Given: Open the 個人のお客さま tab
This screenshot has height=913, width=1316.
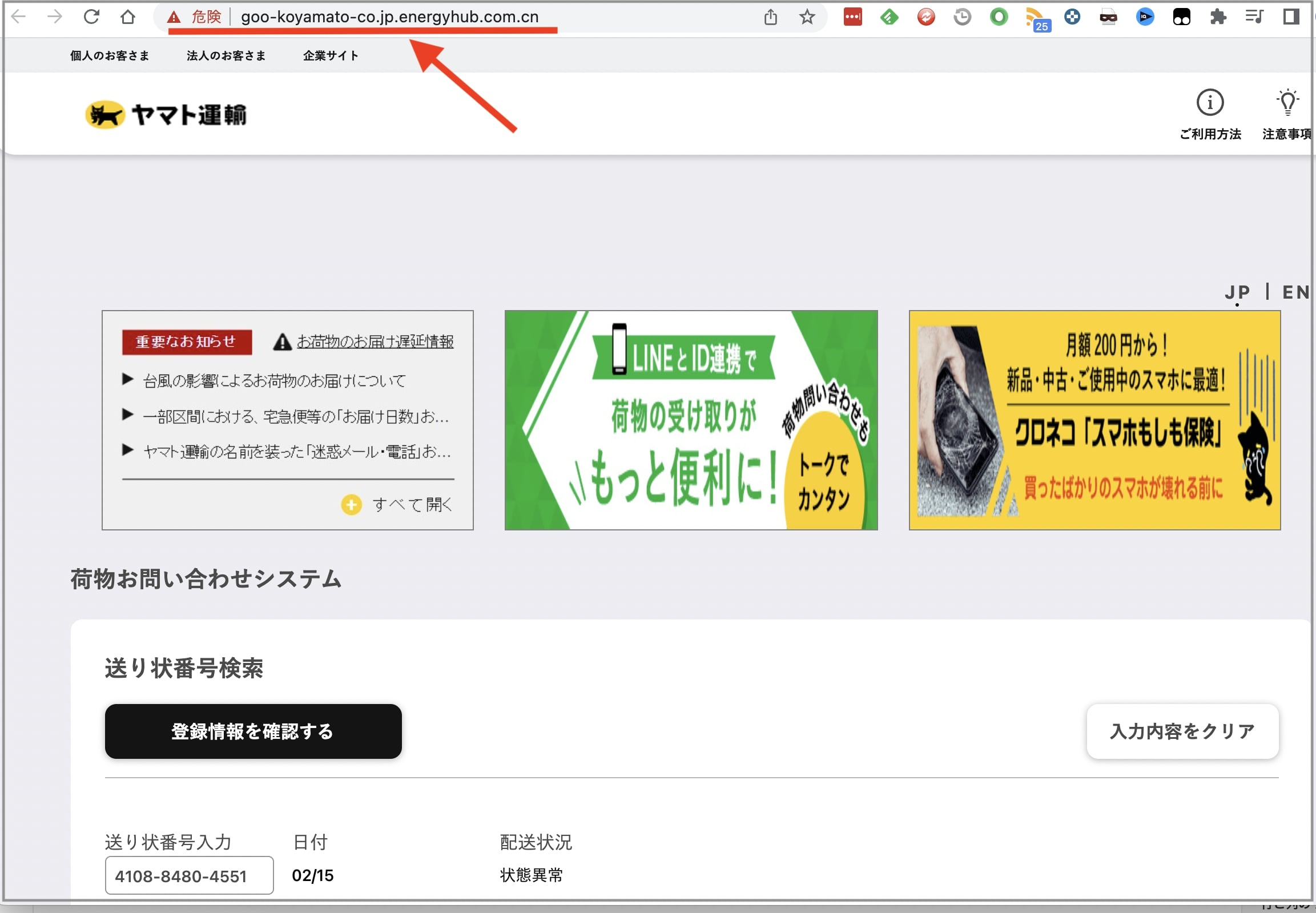Looking at the screenshot, I should (110, 55).
